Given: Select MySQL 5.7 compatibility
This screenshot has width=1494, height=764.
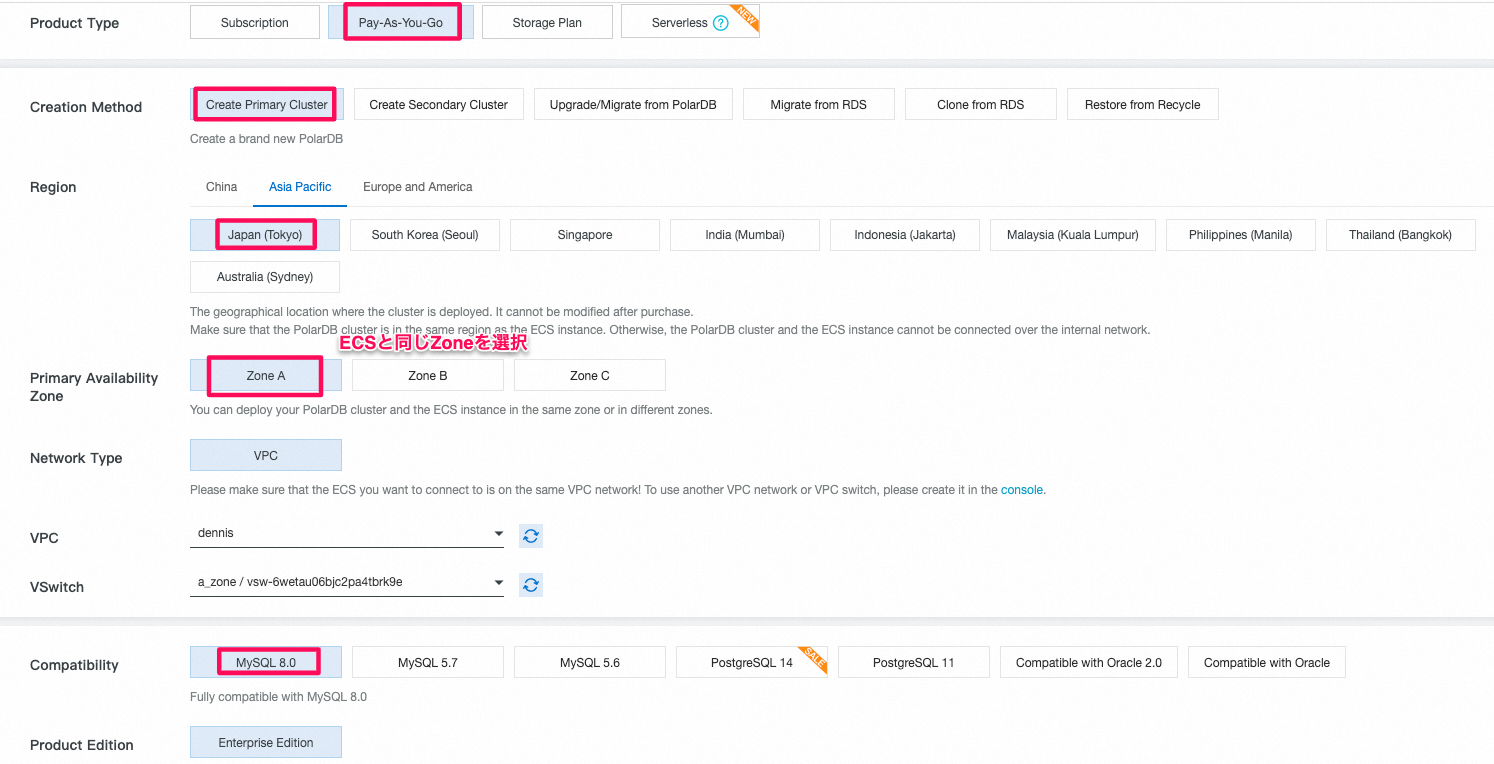Looking at the screenshot, I should coord(428,663).
